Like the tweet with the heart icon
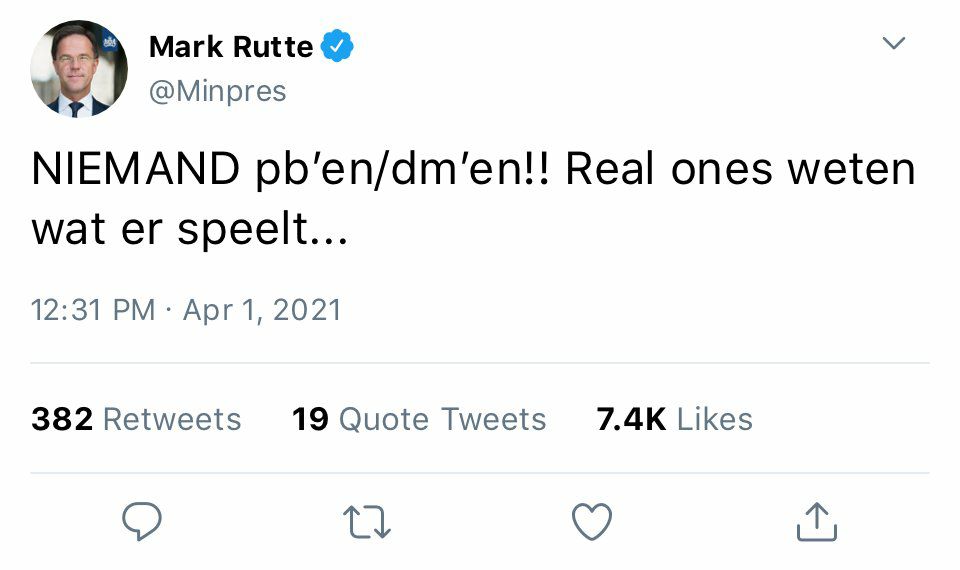The image size is (960, 570). (x=591, y=521)
